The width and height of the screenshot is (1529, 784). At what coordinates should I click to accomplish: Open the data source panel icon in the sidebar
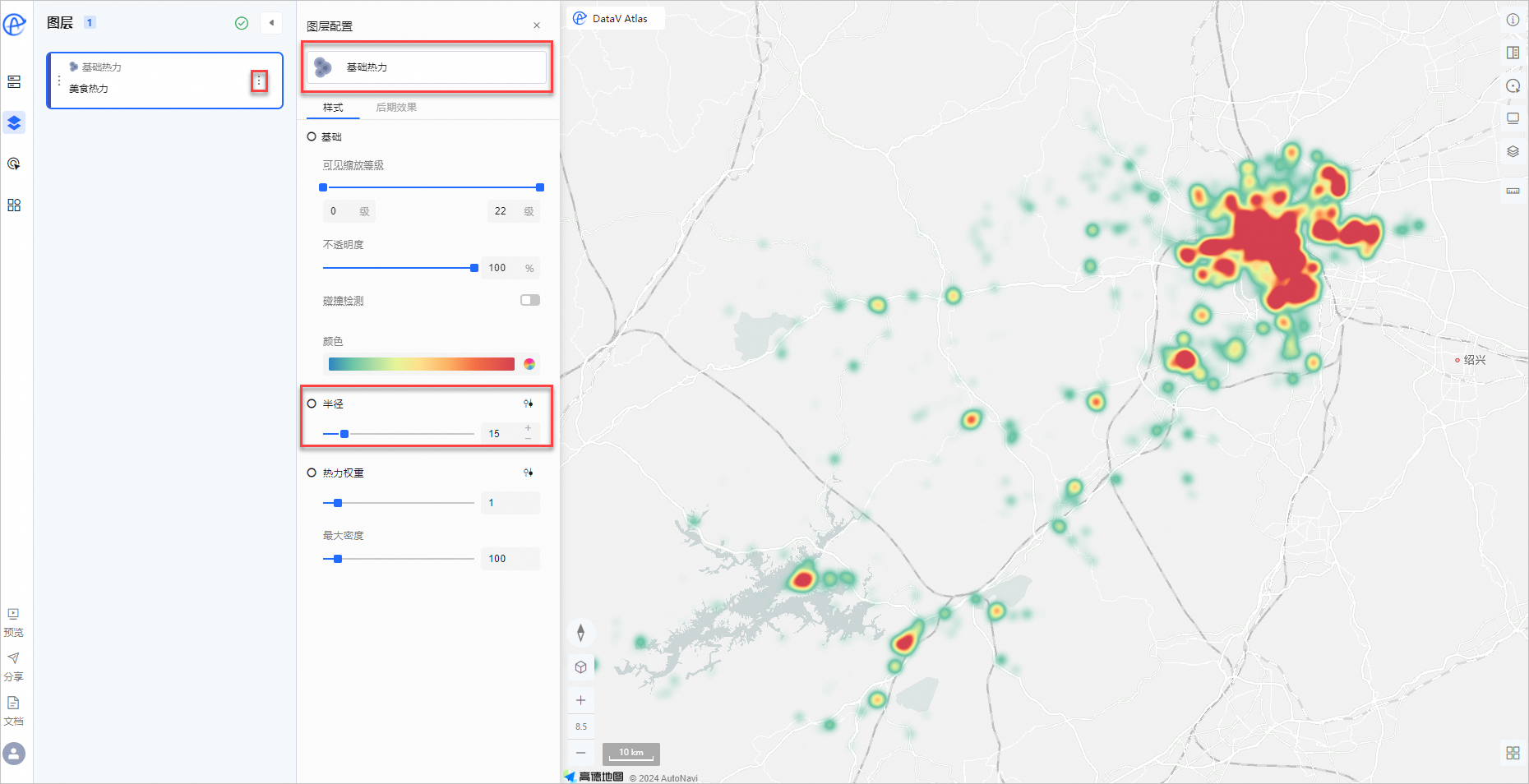[14, 82]
